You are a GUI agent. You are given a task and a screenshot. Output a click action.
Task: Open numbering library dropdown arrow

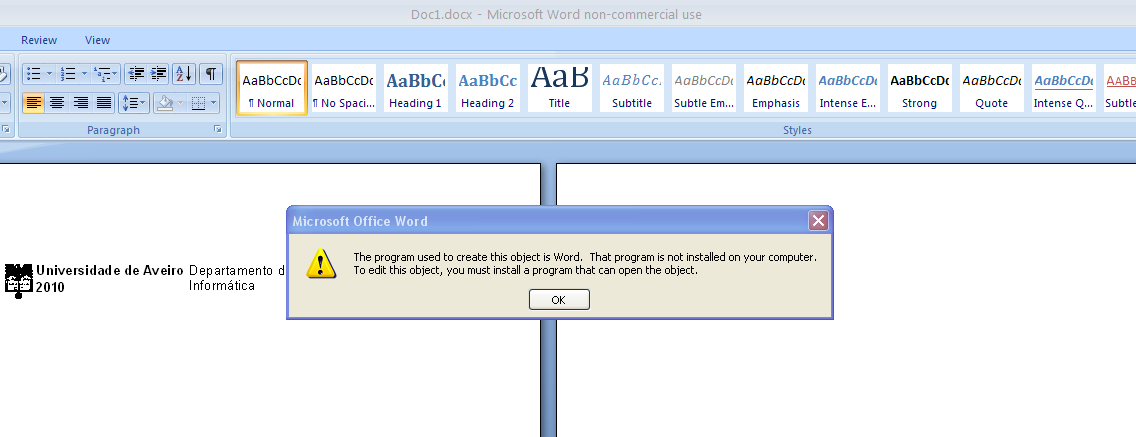pos(85,73)
